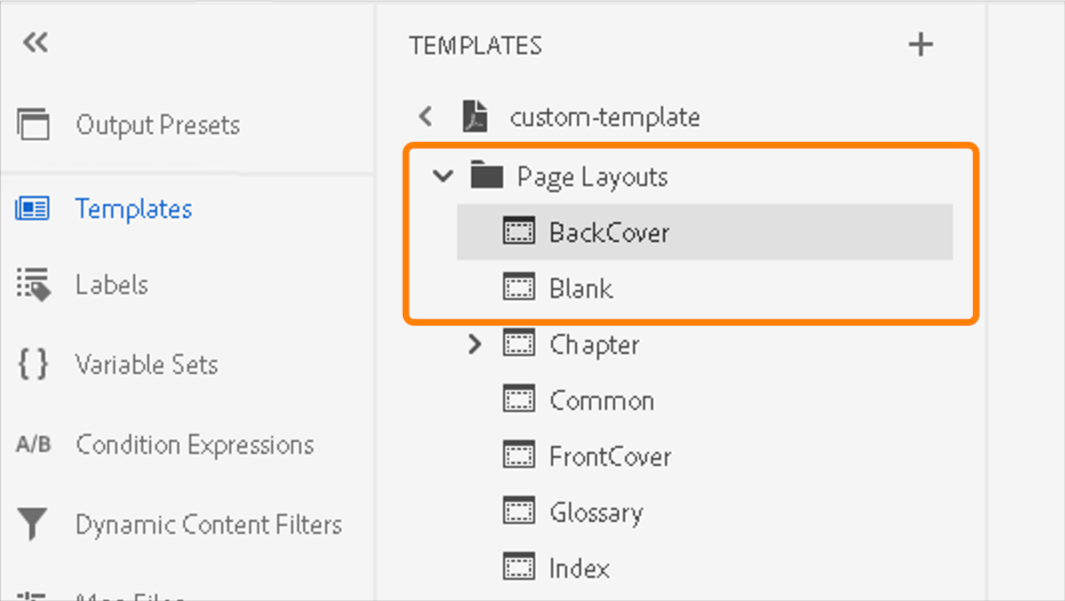Viewport: 1065px width, 601px height.
Task: Select the Variable Sets braces icon
Action: coord(31,364)
